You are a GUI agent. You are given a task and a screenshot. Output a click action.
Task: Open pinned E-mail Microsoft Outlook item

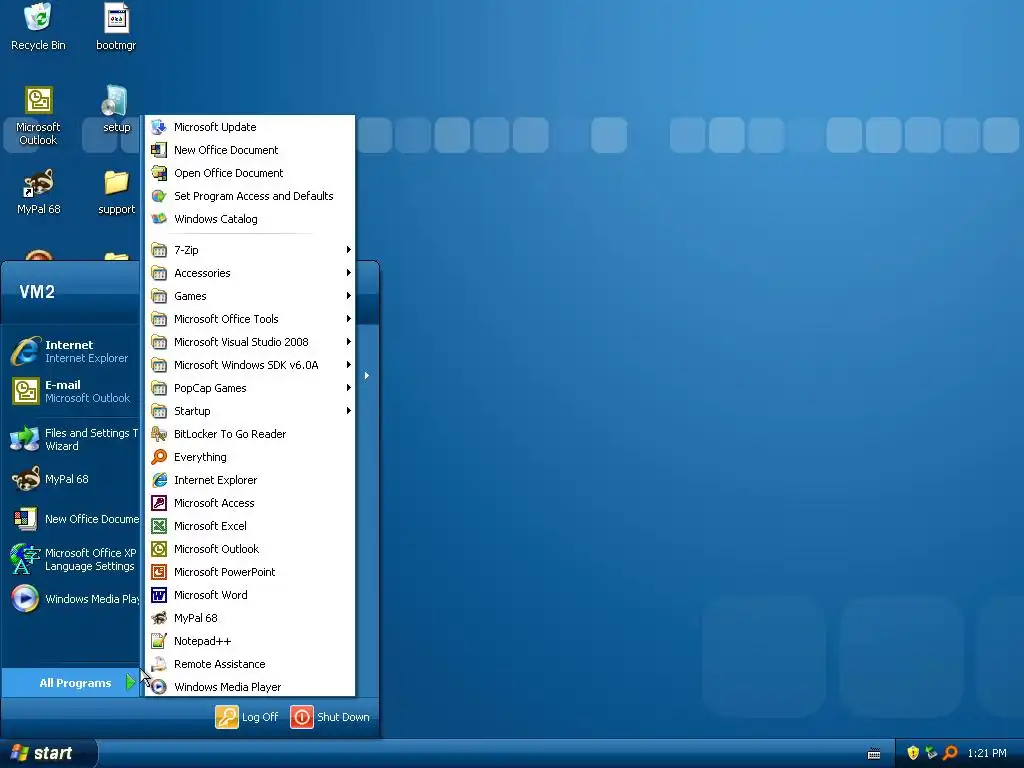coord(71,391)
